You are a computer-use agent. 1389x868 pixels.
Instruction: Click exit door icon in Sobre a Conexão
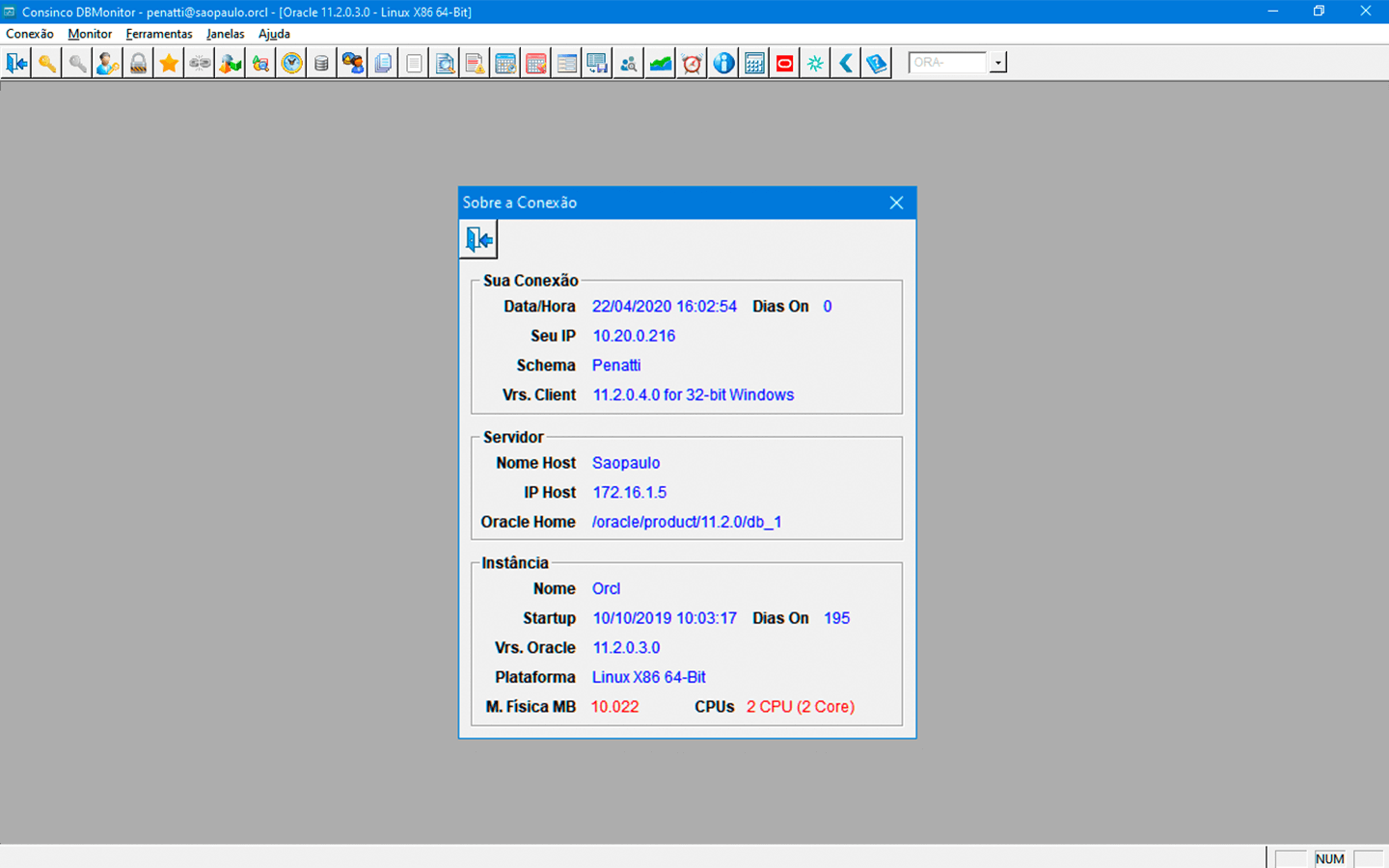click(x=478, y=239)
